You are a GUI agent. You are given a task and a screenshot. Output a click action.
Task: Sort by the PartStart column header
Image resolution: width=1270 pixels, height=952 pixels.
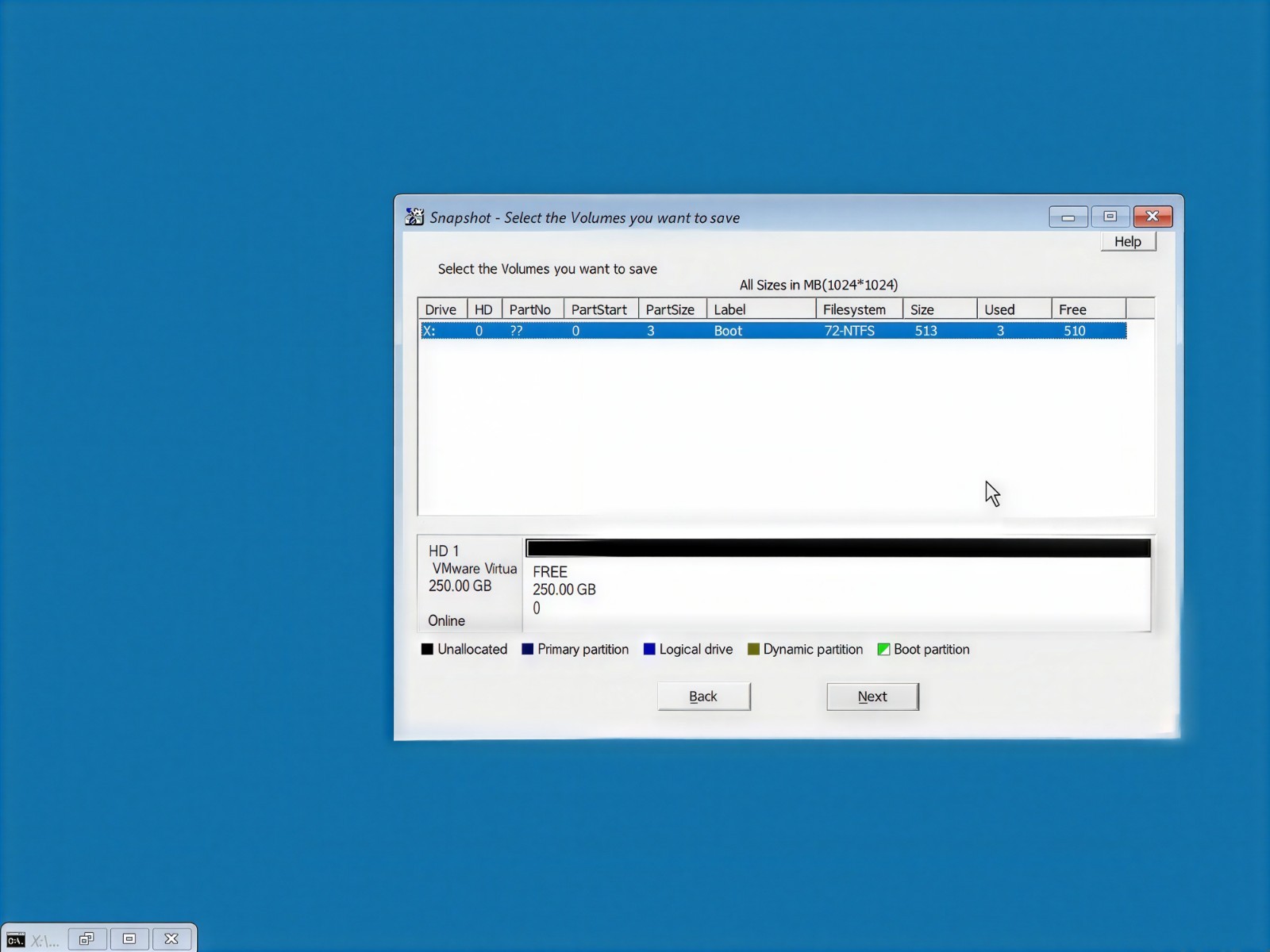(x=601, y=309)
